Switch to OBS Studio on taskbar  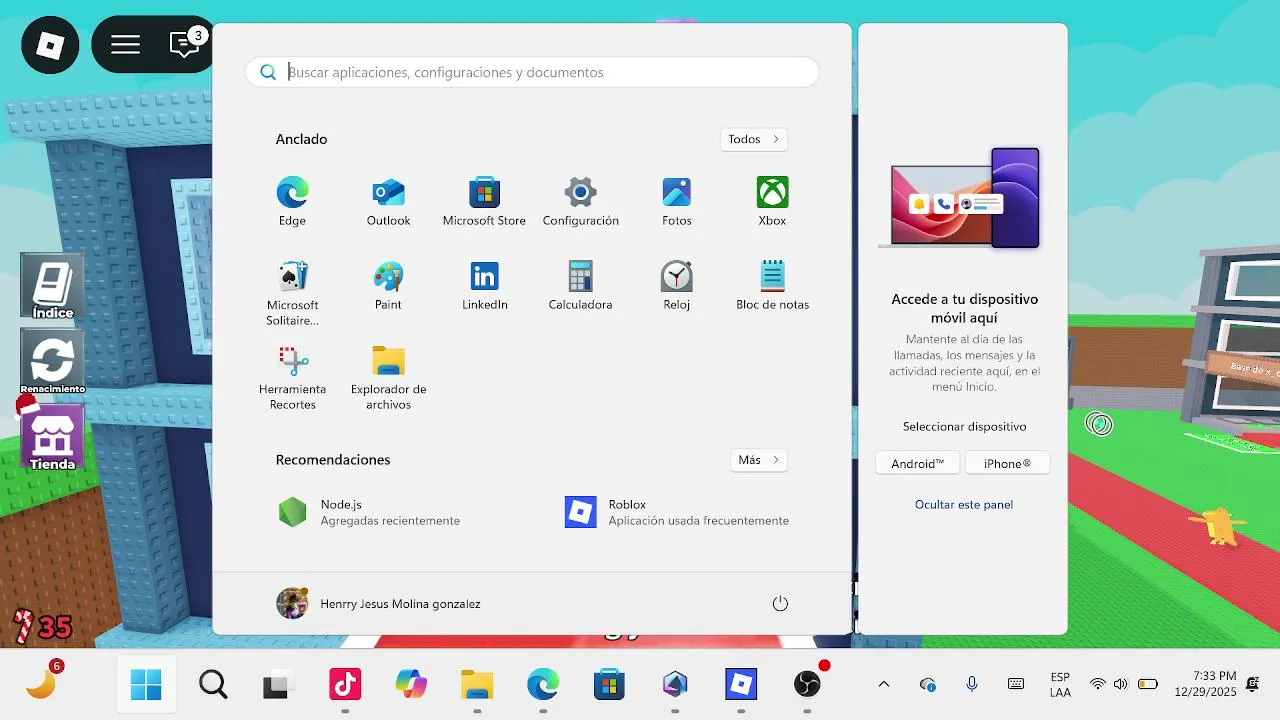pos(807,684)
